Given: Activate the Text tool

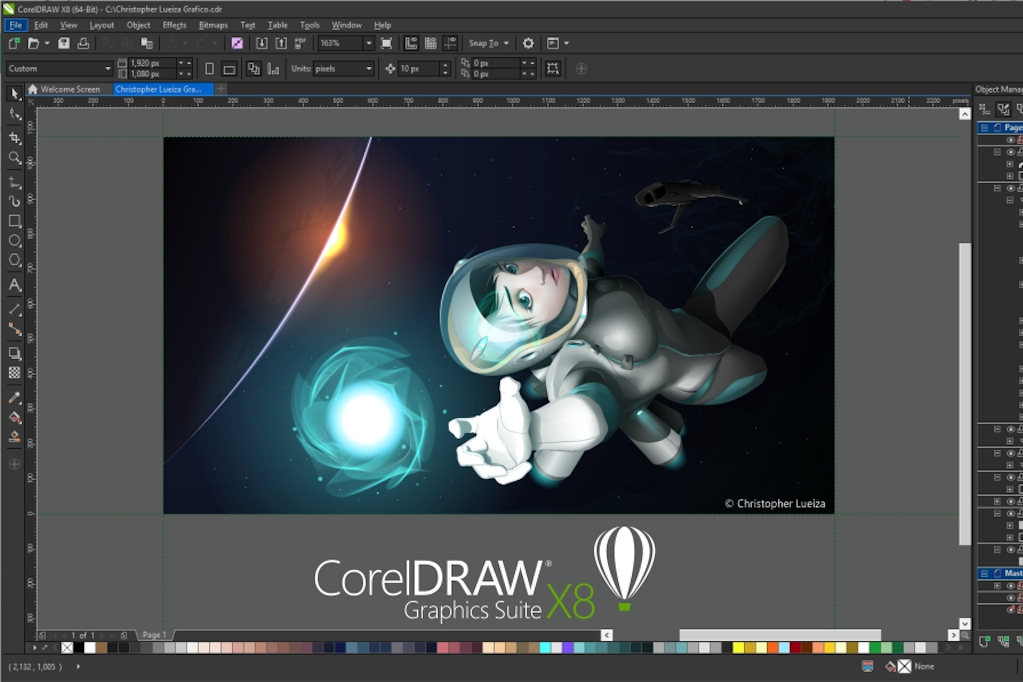Looking at the screenshot, I should 14,285.
